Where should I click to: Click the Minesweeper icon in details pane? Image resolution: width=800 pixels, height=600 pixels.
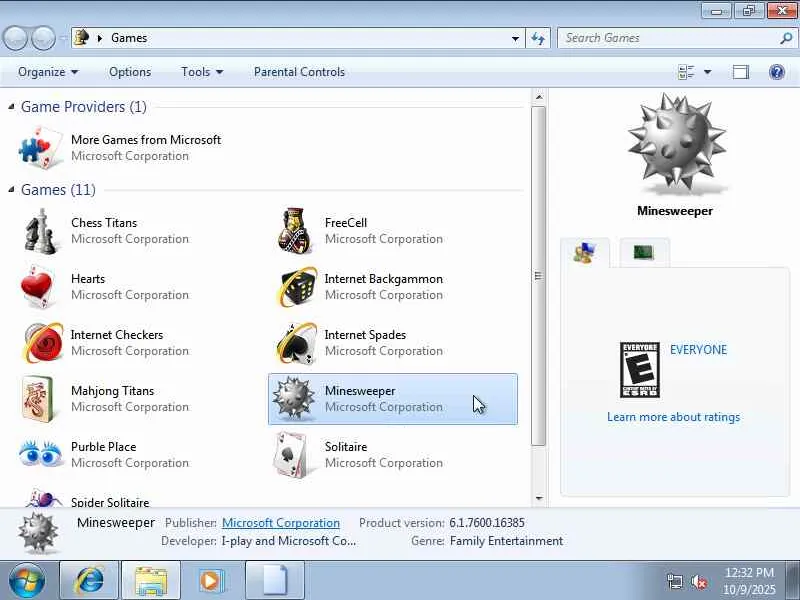point(38,533)
